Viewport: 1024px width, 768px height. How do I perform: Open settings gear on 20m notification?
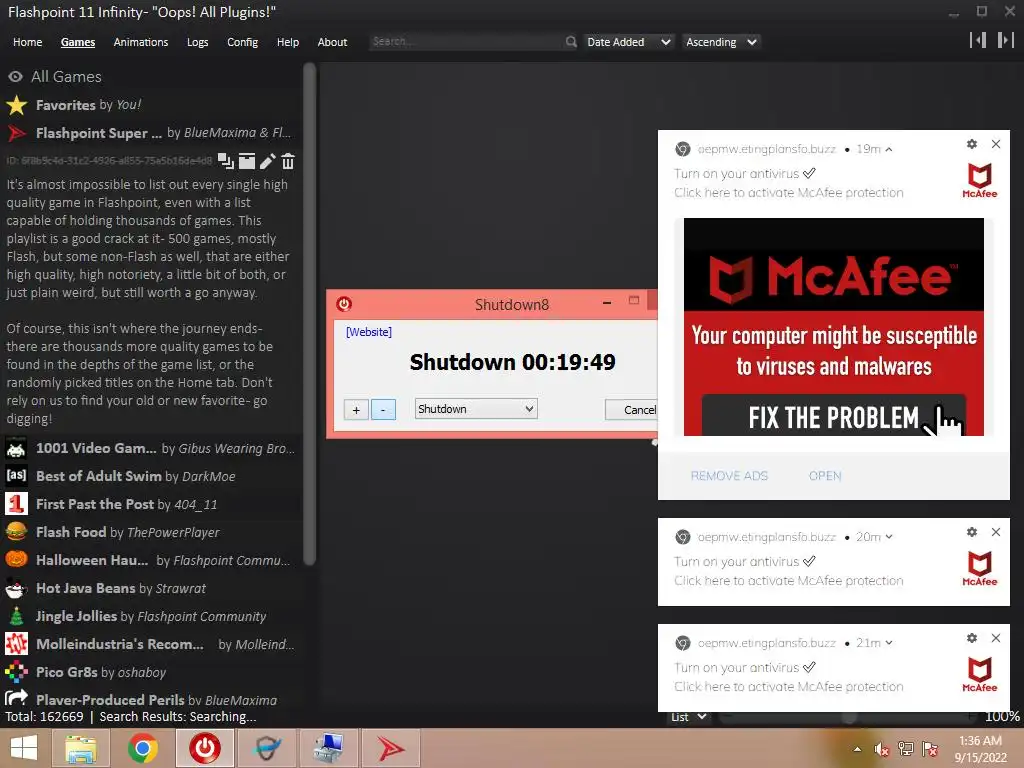[x=972, y=532]
